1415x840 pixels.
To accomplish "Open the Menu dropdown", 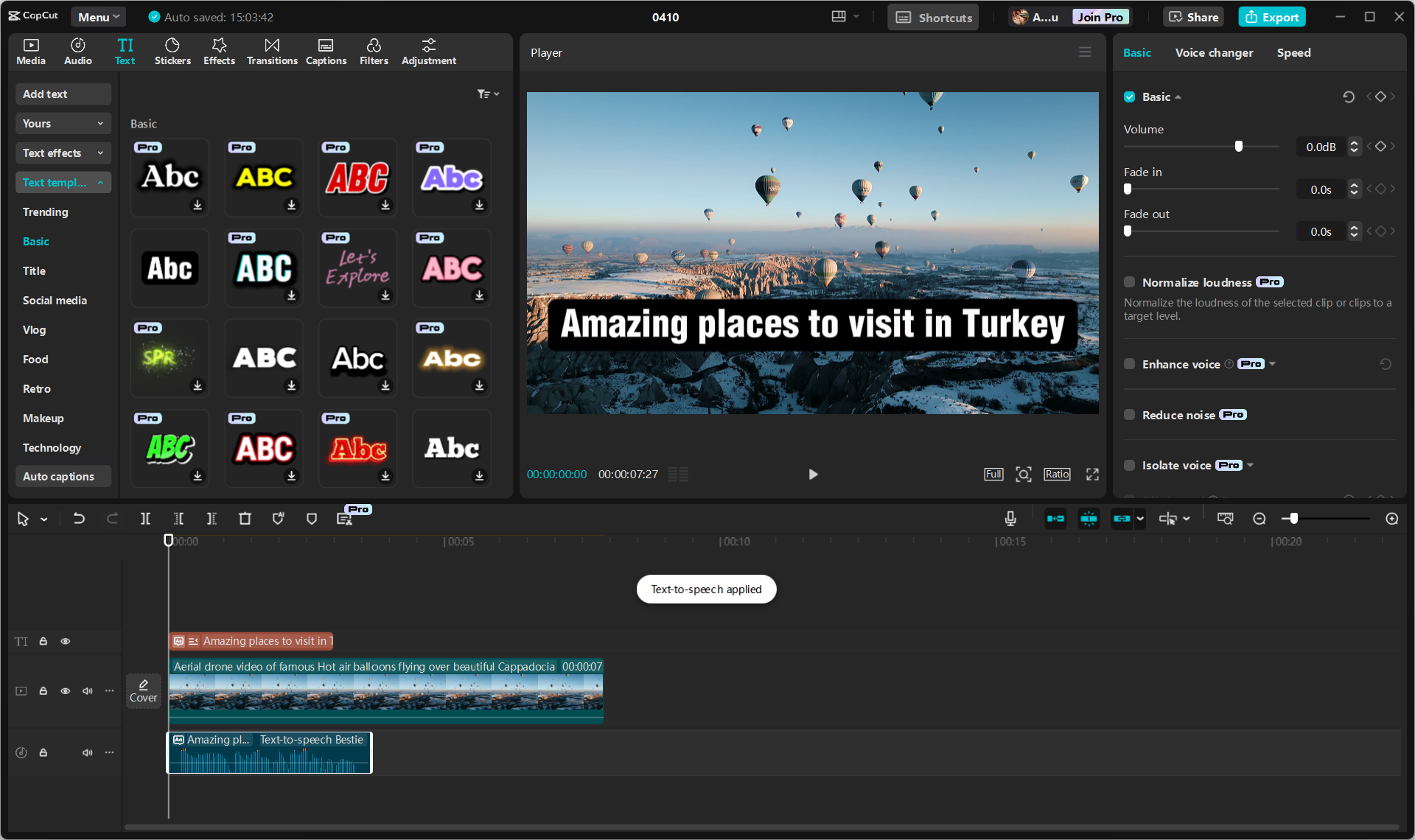I will 98,17.
